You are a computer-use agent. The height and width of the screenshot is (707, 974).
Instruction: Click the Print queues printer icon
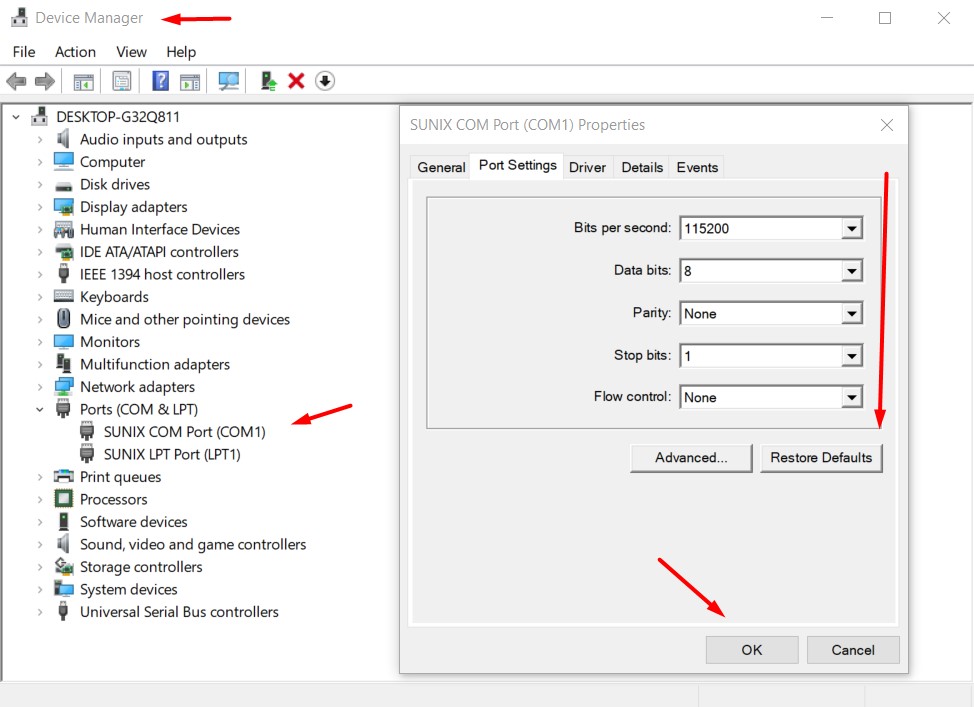pos(63,477)
